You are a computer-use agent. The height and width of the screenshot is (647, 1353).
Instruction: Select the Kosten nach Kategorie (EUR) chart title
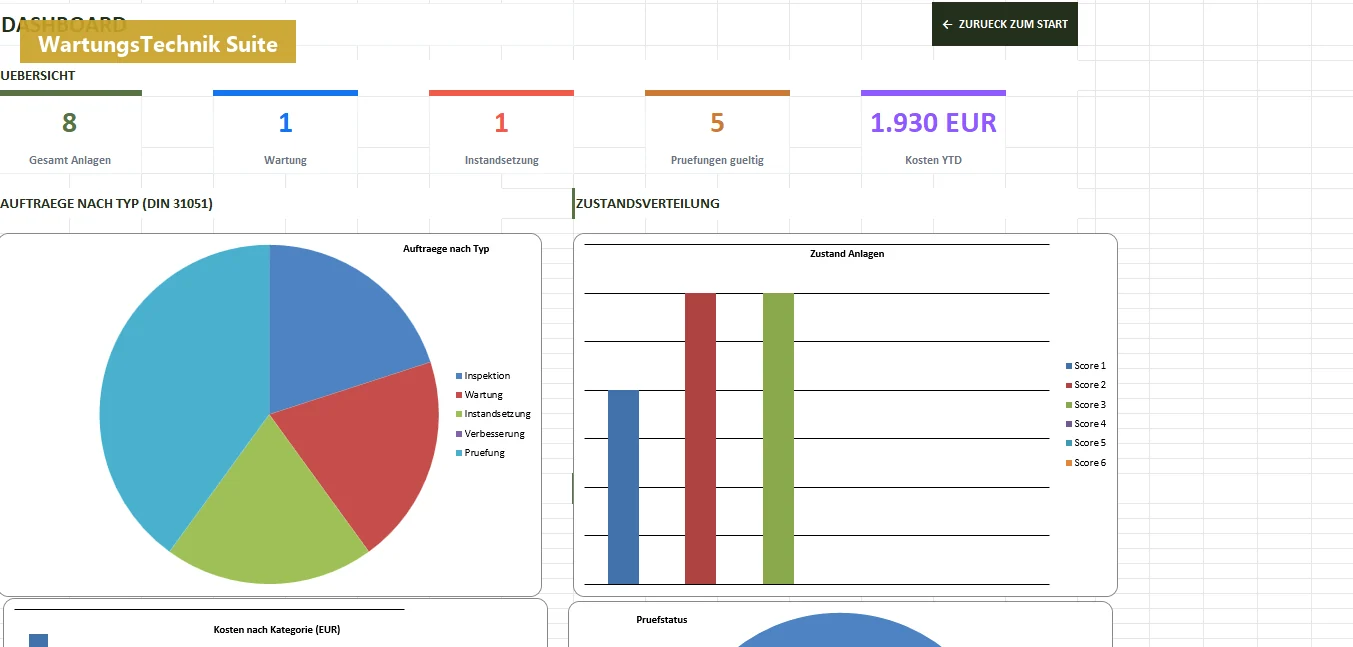click(x=277, y=630)
